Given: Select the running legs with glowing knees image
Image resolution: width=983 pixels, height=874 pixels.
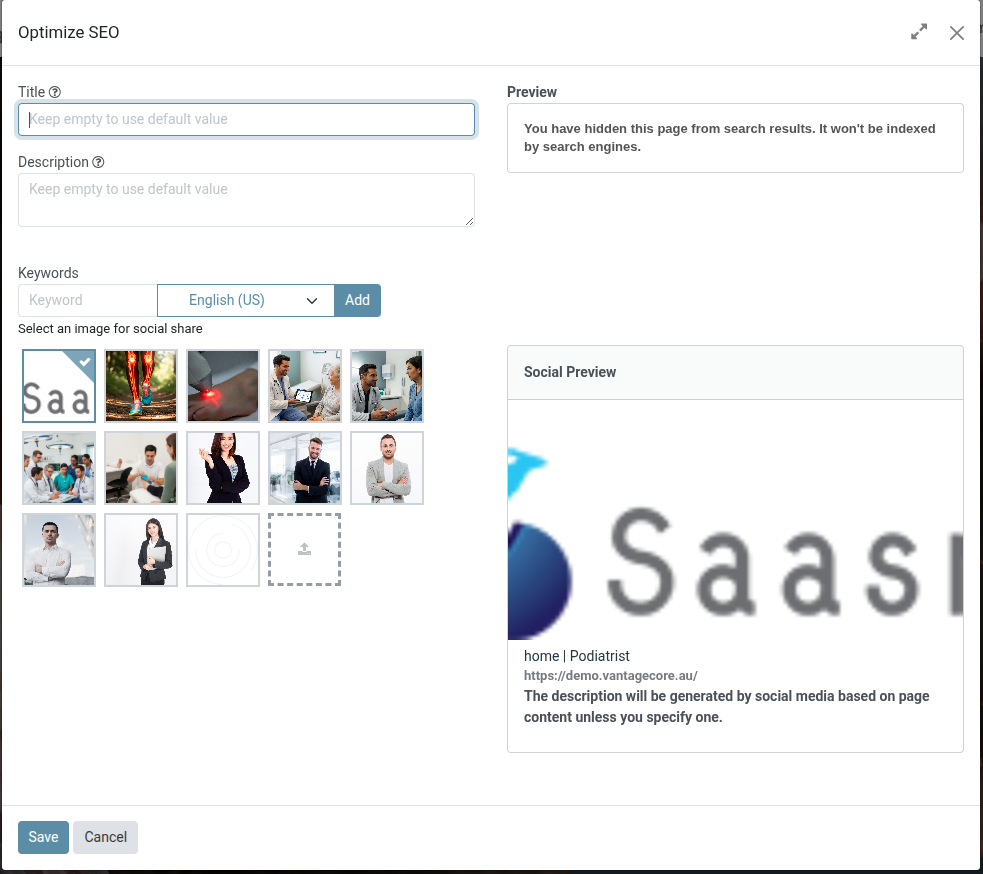Looking at the screenshot, I should click(x=141, y=386).
